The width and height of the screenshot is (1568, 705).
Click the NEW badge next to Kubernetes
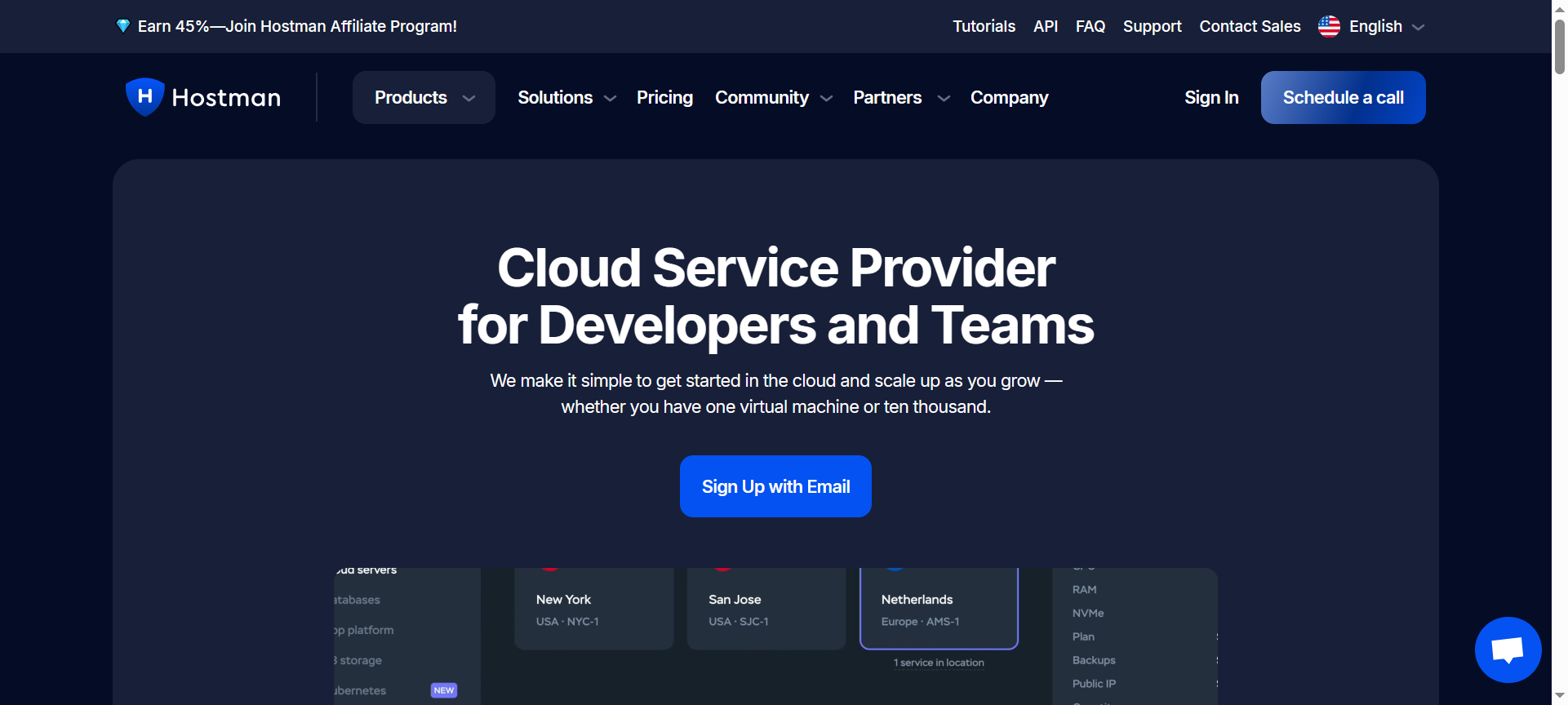(x=443, y=690)
